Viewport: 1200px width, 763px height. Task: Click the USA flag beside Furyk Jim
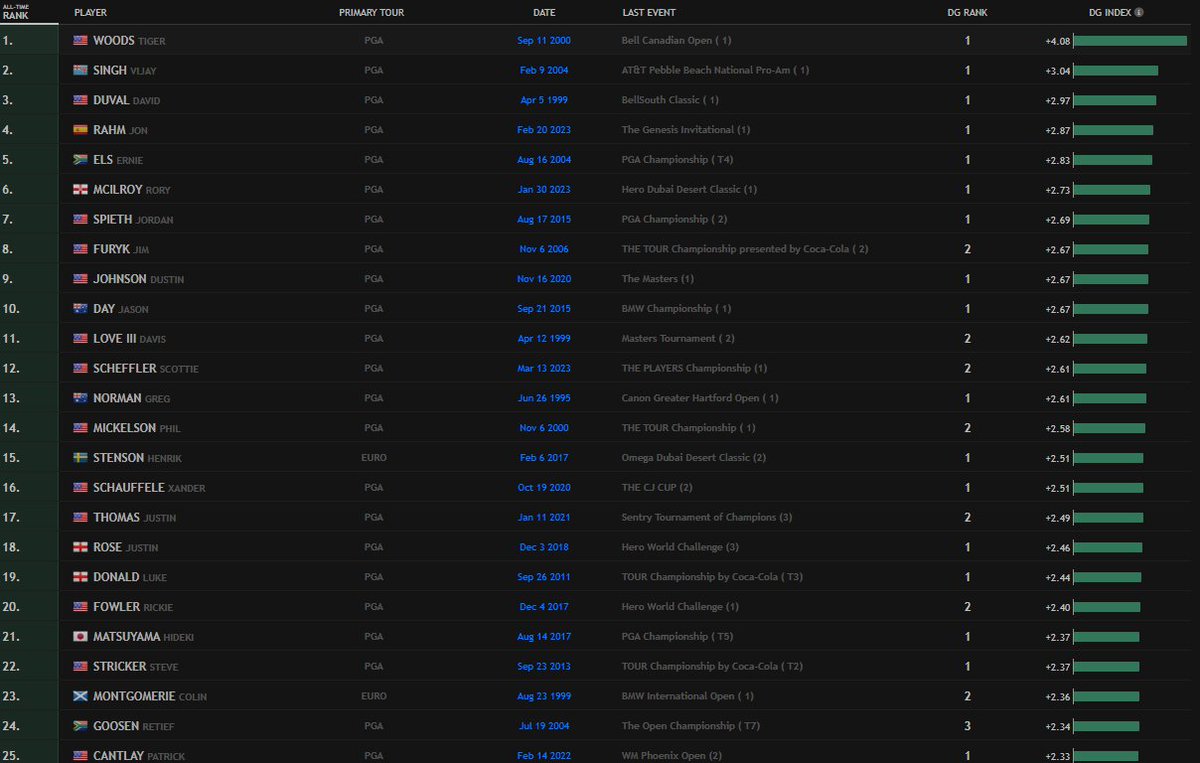pyautogui.click(x=80, y=249)
